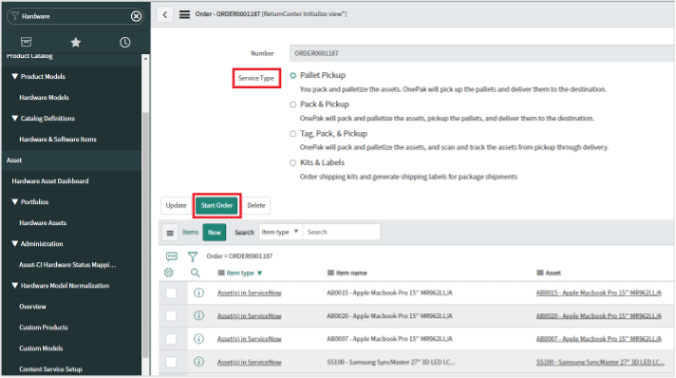
Task: Collapse the Product Models section
Action: 15,76
